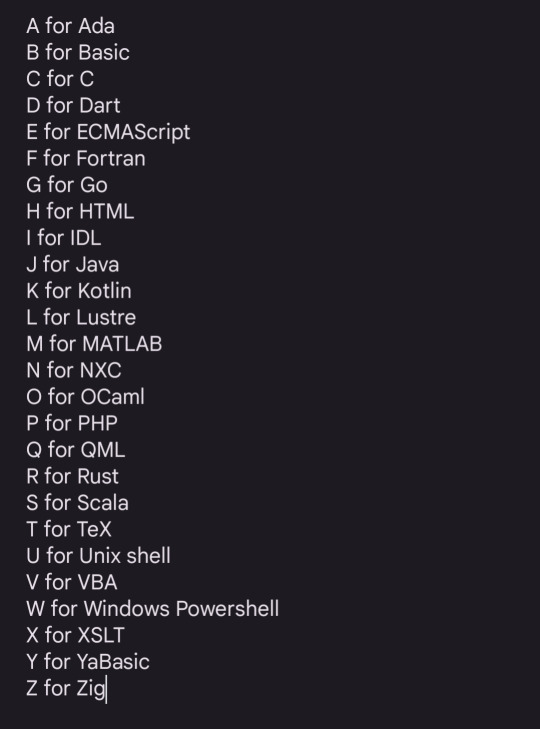Click on the word 'ECMAScript'
540x729 pixels.
click(133, 133)
